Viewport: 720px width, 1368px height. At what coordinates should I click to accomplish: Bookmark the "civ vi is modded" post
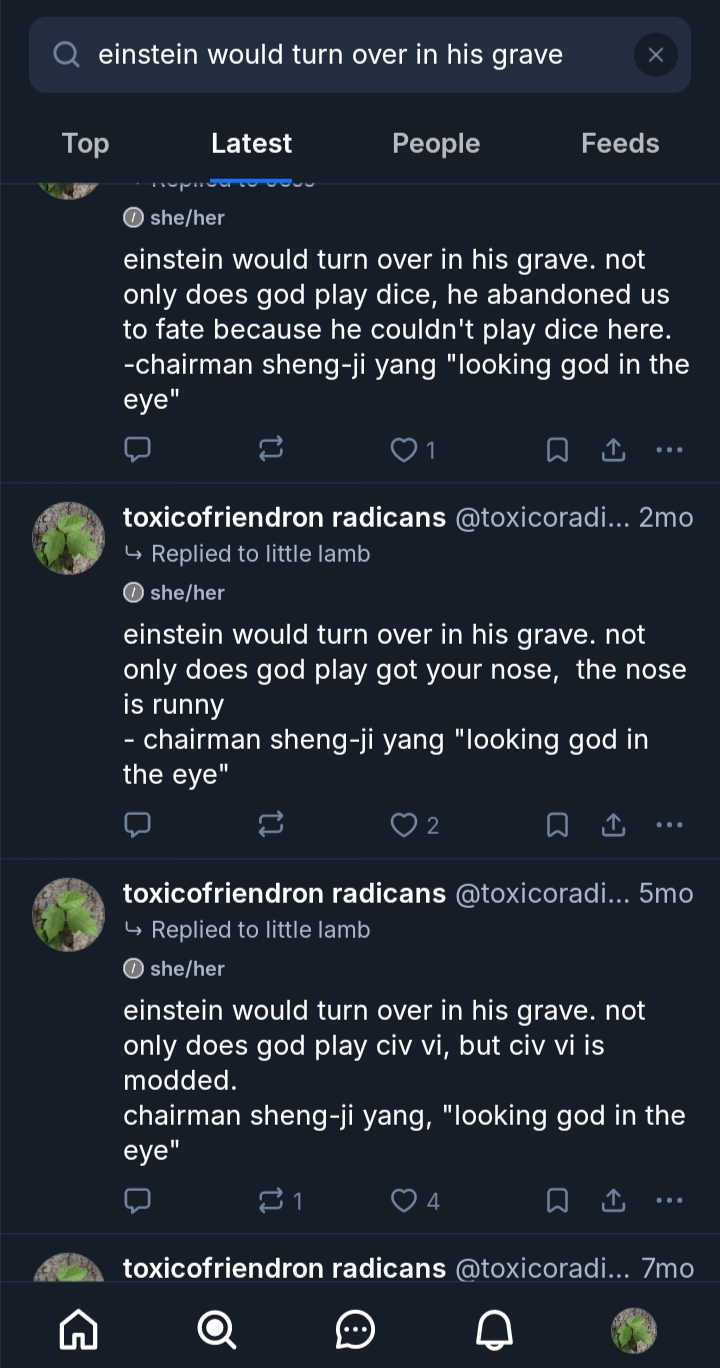point(557,1200)
